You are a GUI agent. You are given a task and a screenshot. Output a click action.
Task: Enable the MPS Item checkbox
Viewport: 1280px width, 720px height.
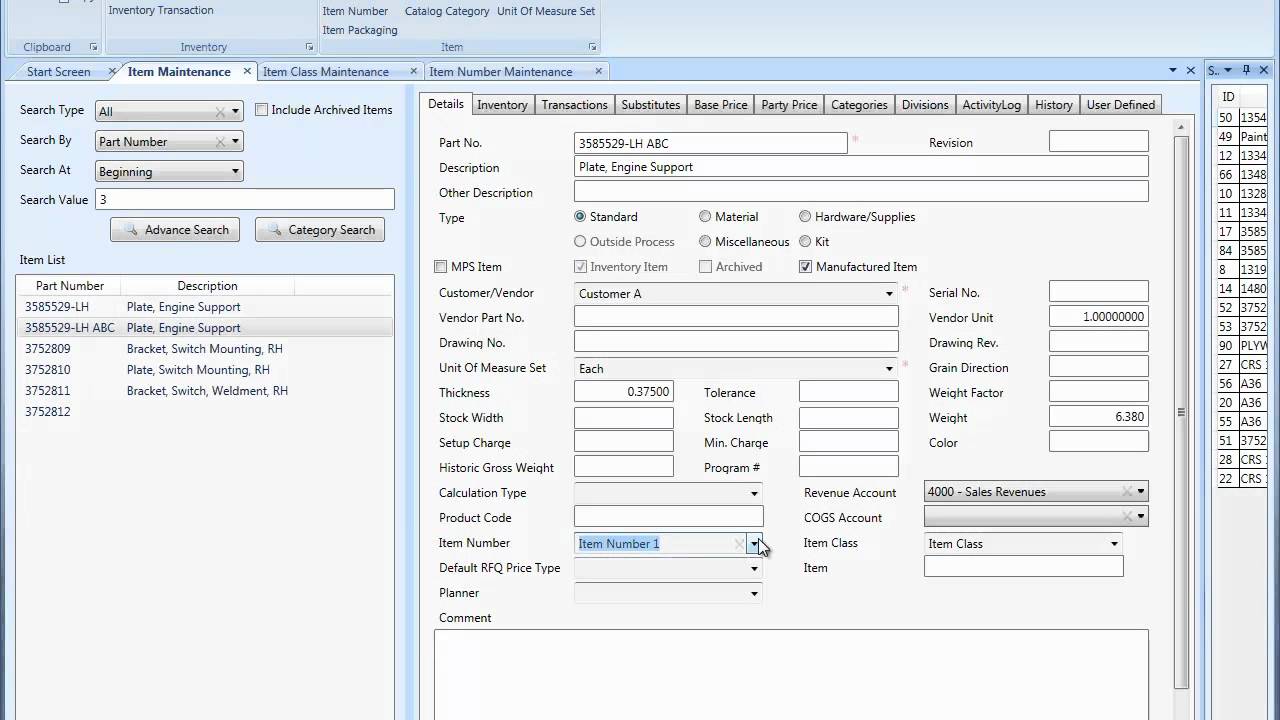pyautogui.click(x=441, y=267)
